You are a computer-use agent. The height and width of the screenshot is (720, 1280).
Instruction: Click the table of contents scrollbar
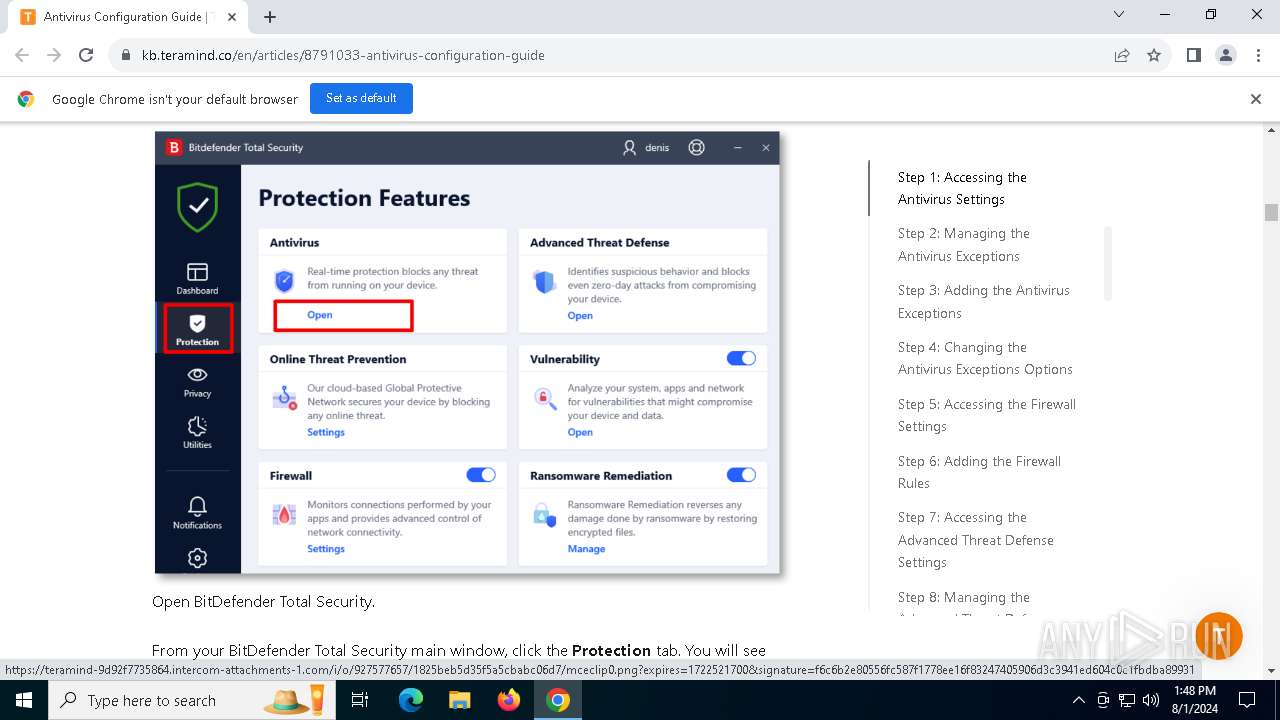tap(1107, 263)
